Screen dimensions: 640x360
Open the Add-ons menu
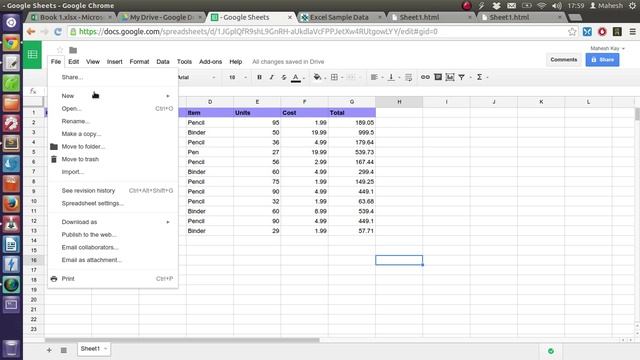pos(210,62)
